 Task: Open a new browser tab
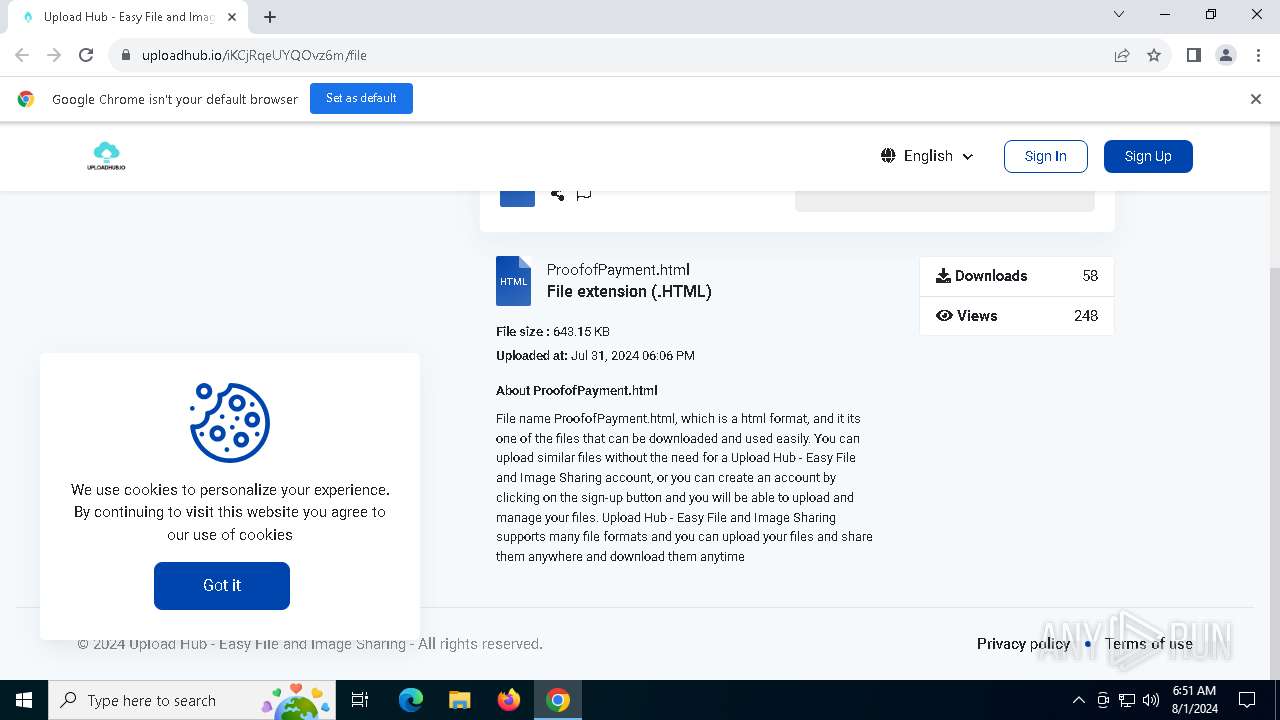coord(270,17)
